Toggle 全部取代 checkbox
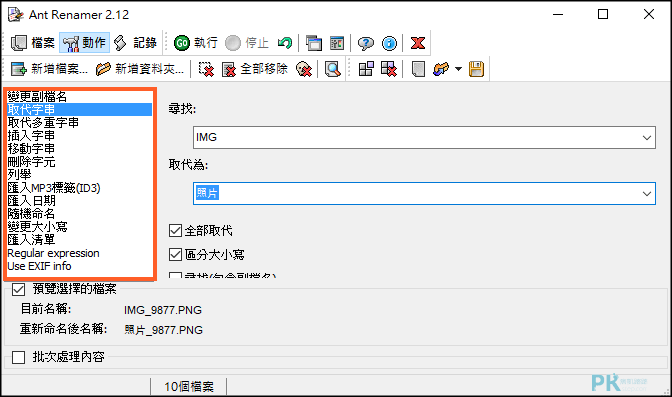This screenshot has width=672, height=397. (x=175, y=231)
